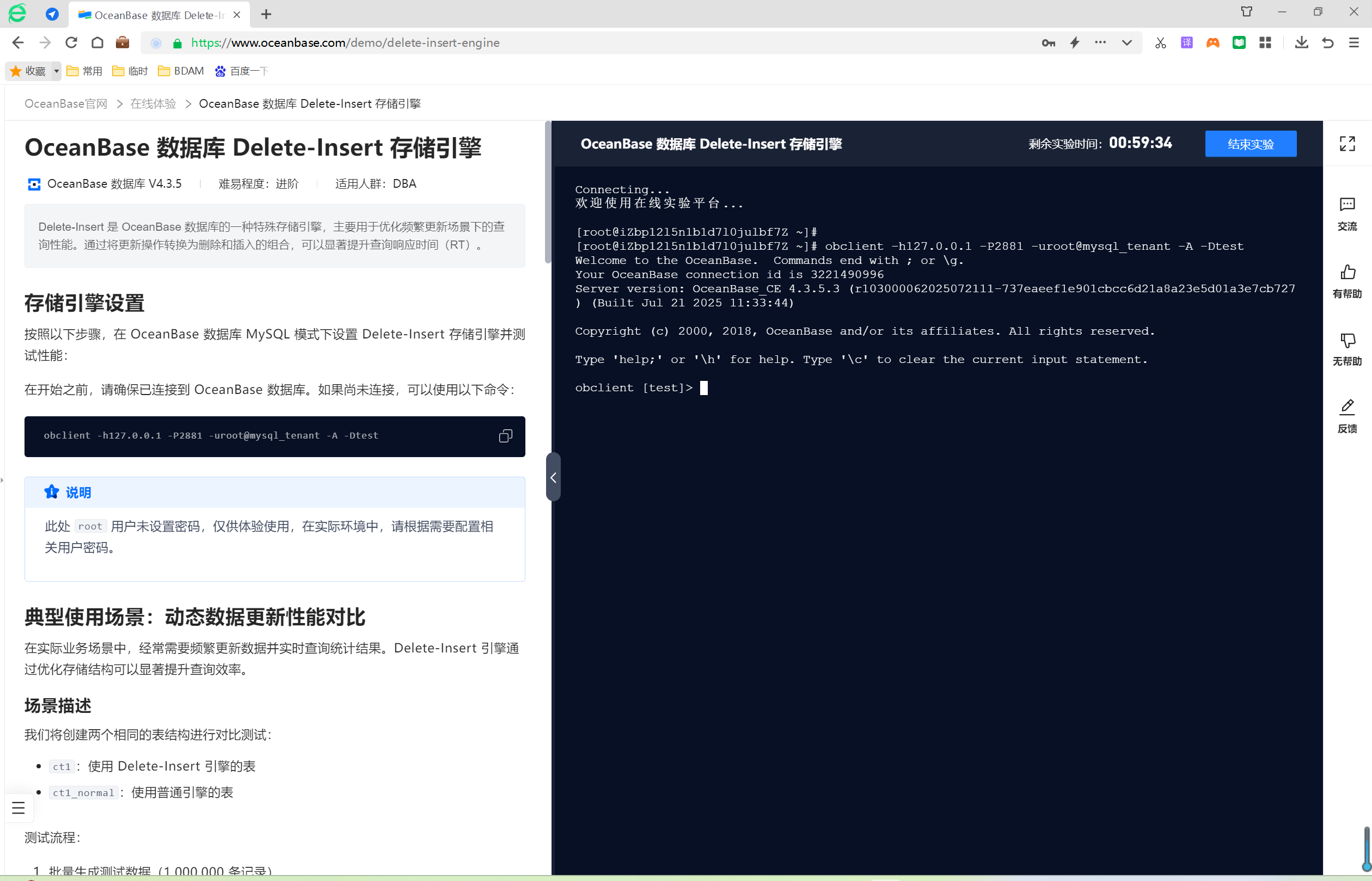
Task: Expand the address bar chevron dropdown
Action: click(x=1126, y=43)
